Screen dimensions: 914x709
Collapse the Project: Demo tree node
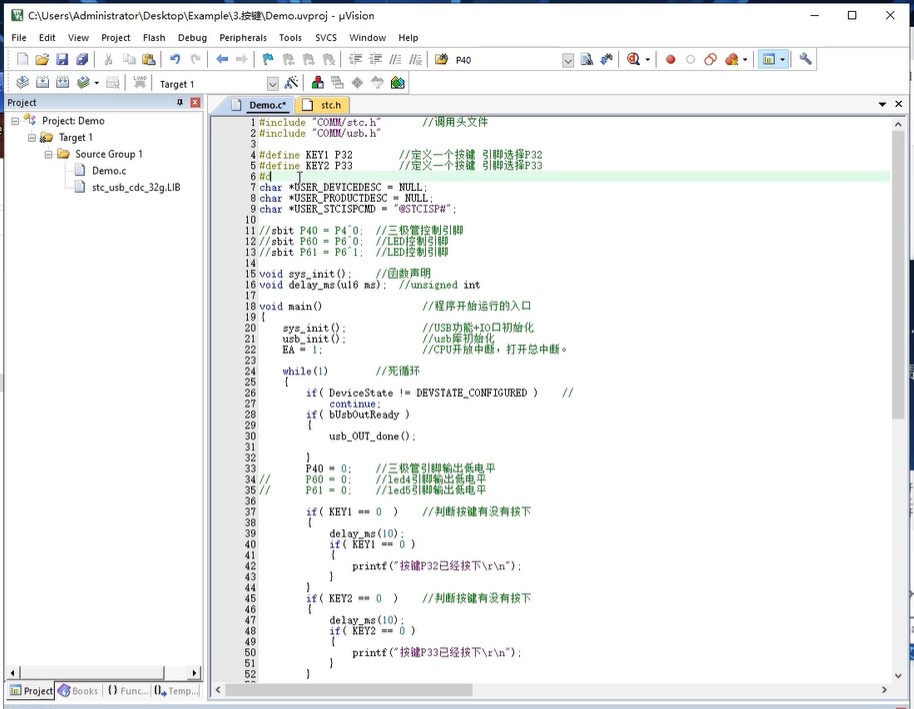[16, 121]
